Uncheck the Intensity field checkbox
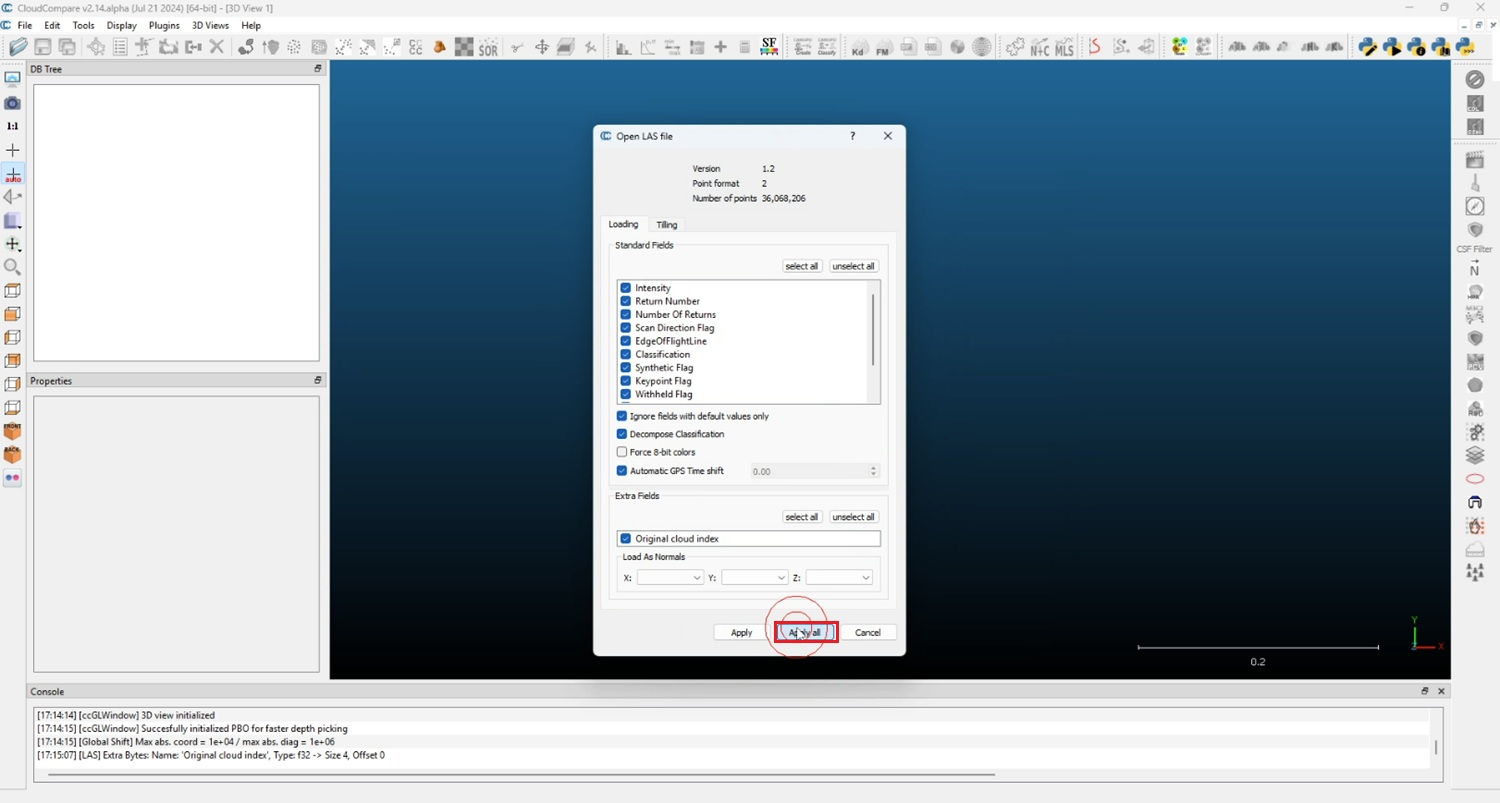Viewport: 1500px width, 803px height. pos(626,288)
